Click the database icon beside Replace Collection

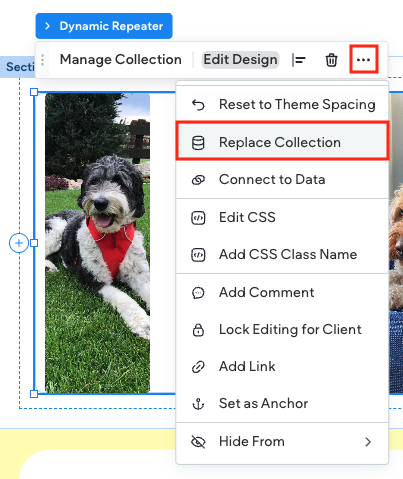[x=198, y=143]
